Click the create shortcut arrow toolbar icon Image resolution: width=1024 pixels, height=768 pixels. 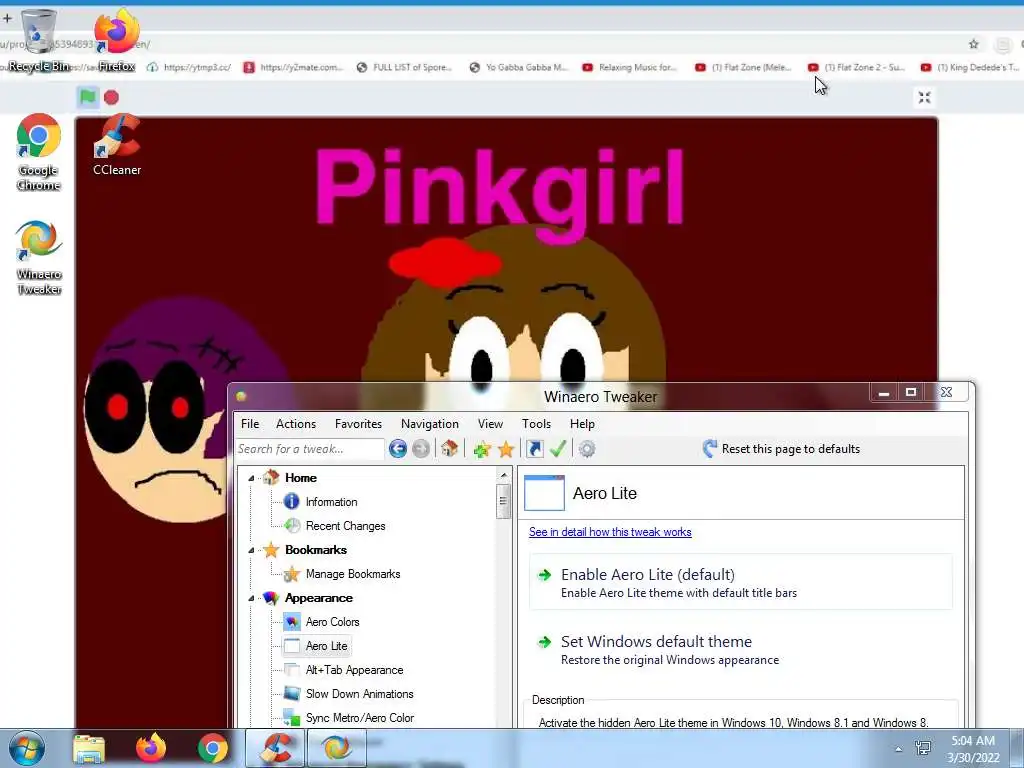535,449
